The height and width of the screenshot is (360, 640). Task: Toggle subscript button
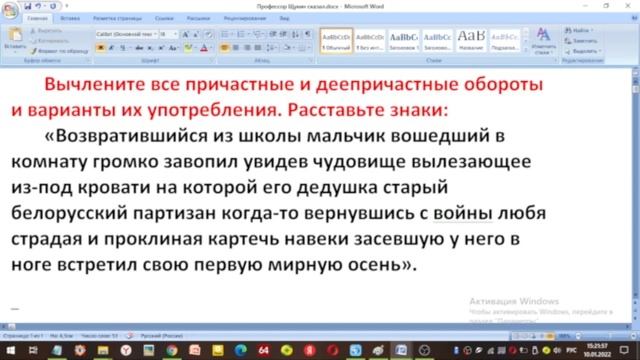tap(150, 48)
